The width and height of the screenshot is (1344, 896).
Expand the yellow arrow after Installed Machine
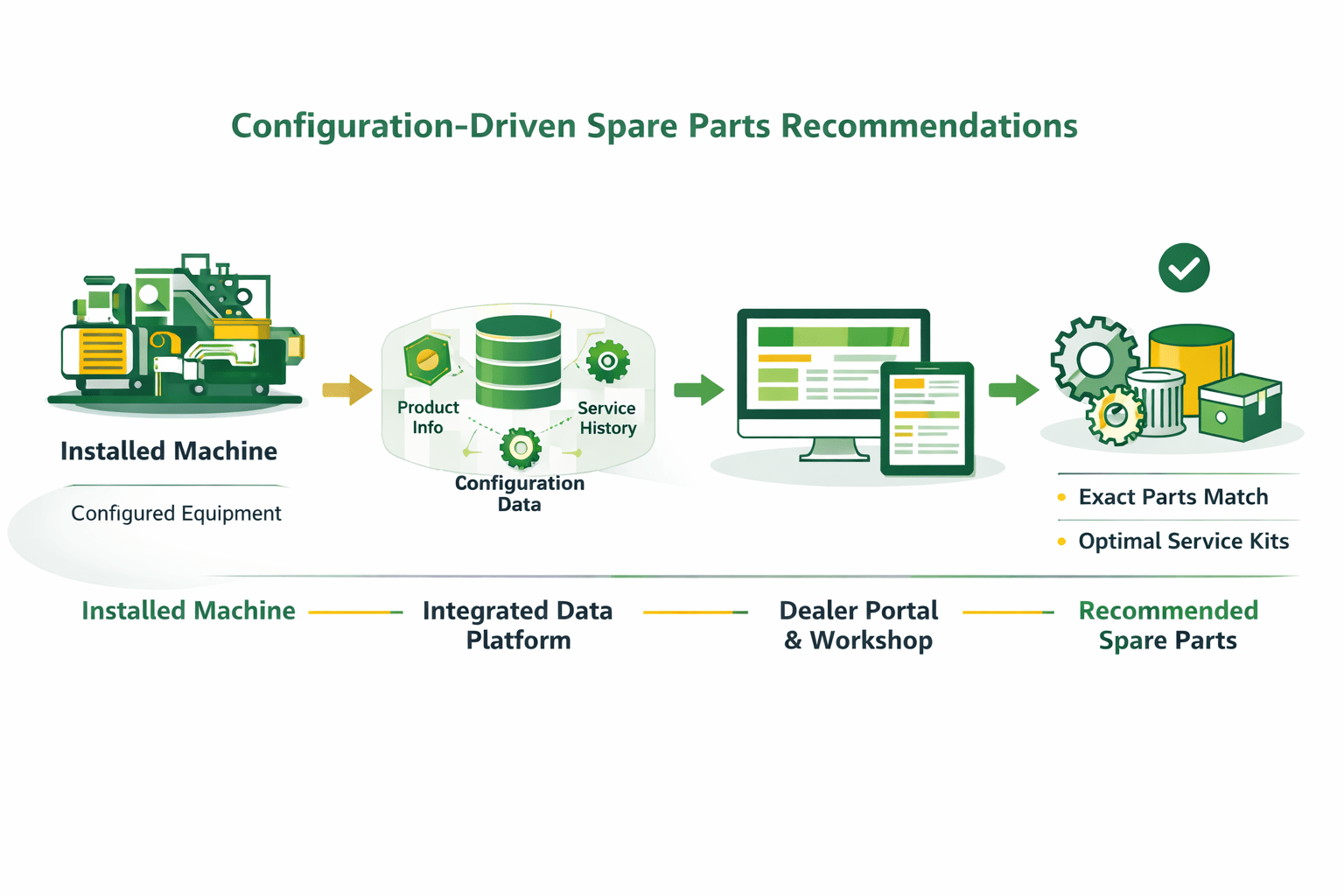pyautogui.click(x=346, y=391)
